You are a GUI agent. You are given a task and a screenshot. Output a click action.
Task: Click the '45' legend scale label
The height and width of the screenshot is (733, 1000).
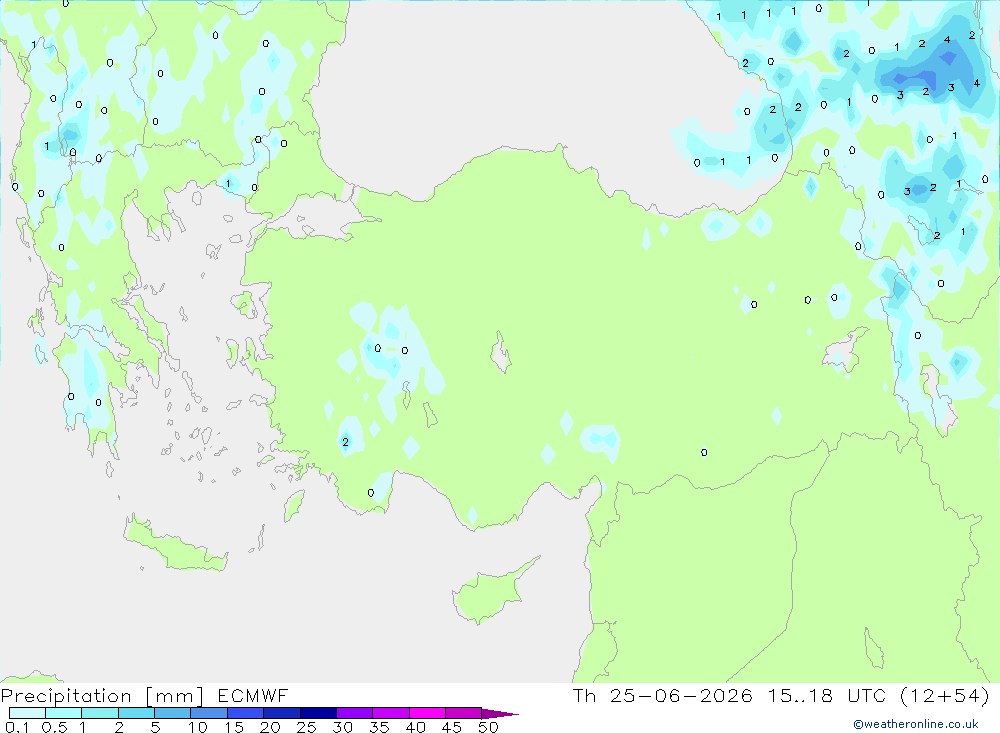452,727
